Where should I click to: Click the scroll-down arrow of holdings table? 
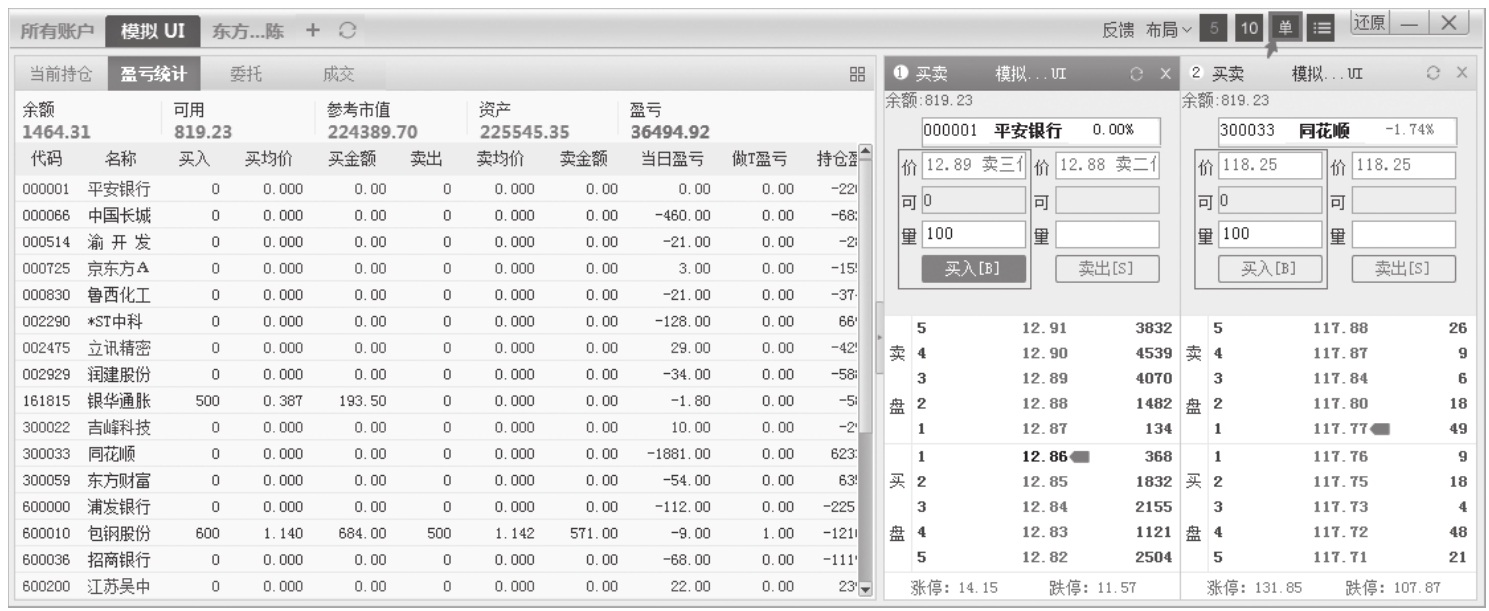[867, 589]
